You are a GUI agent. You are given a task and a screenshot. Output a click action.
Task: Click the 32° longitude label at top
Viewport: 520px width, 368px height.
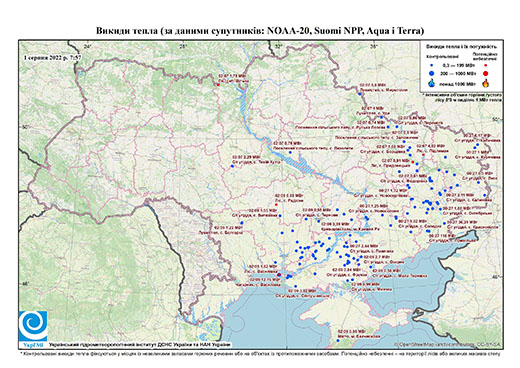click(x=279, y=47)
